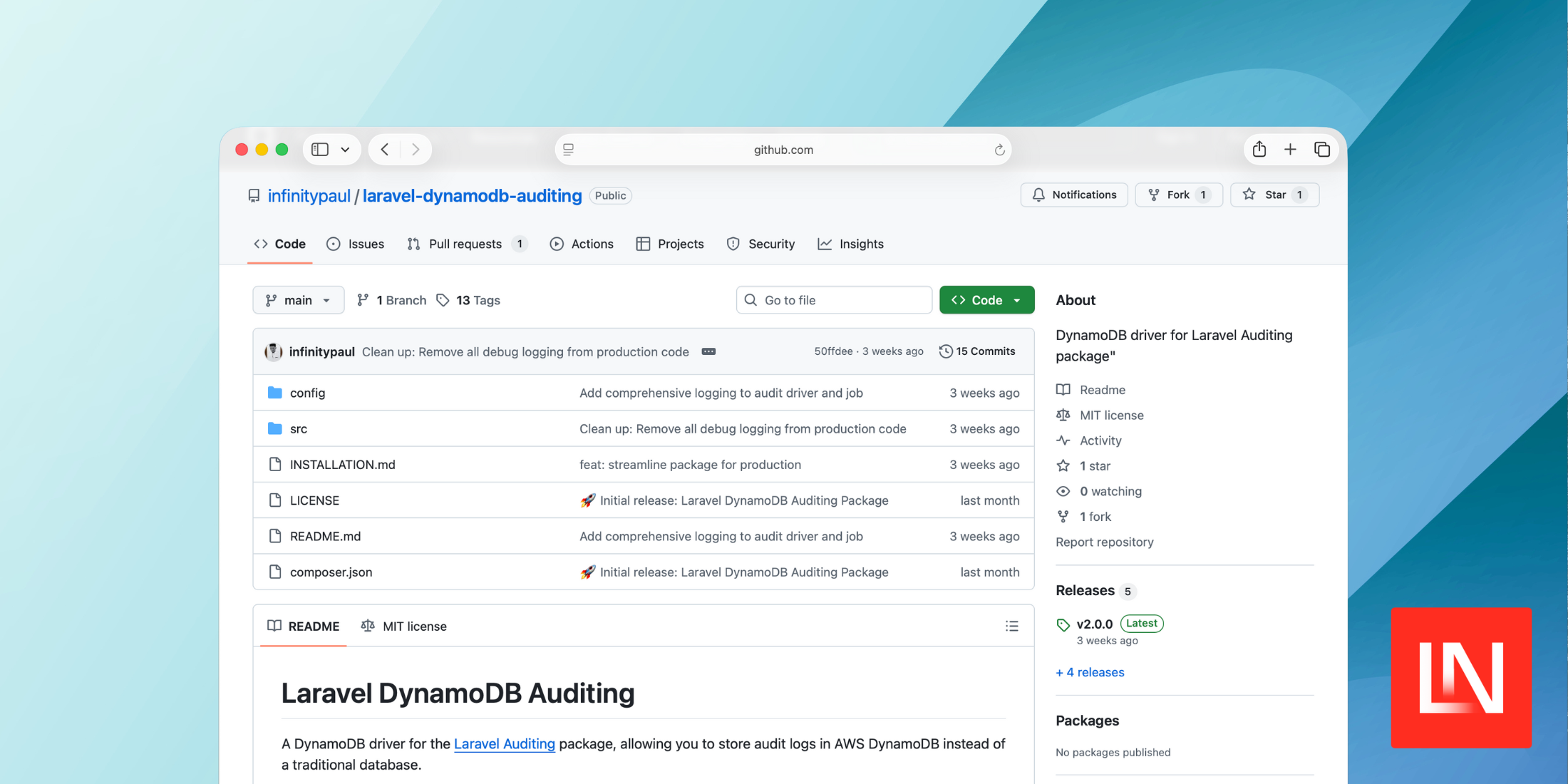
Task: Expand the green Code button dropdown
Action: click(x=1017, y=299)
